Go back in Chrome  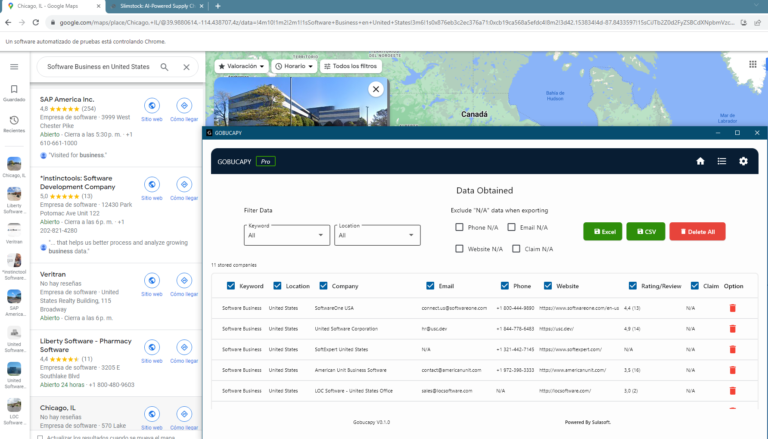tap(8, 23)
